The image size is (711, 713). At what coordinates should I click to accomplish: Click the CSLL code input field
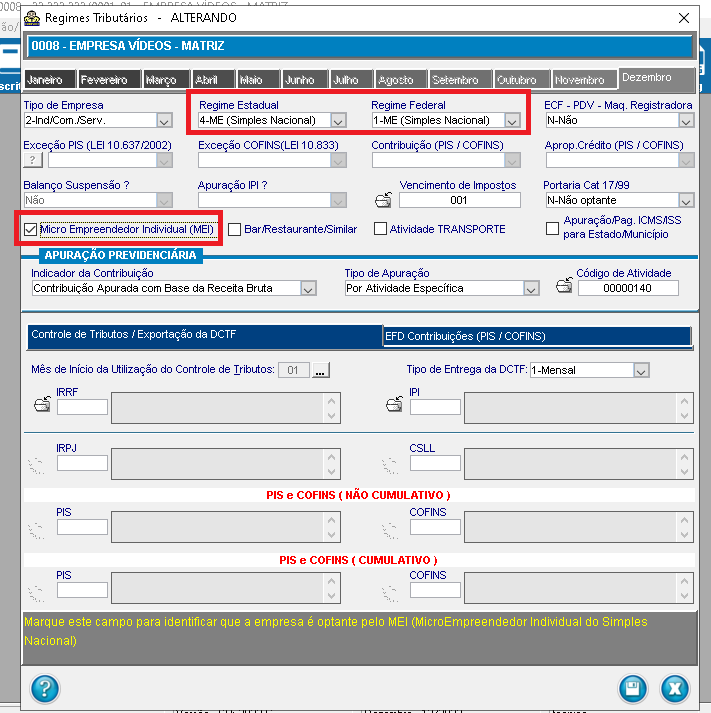(435, 463)
